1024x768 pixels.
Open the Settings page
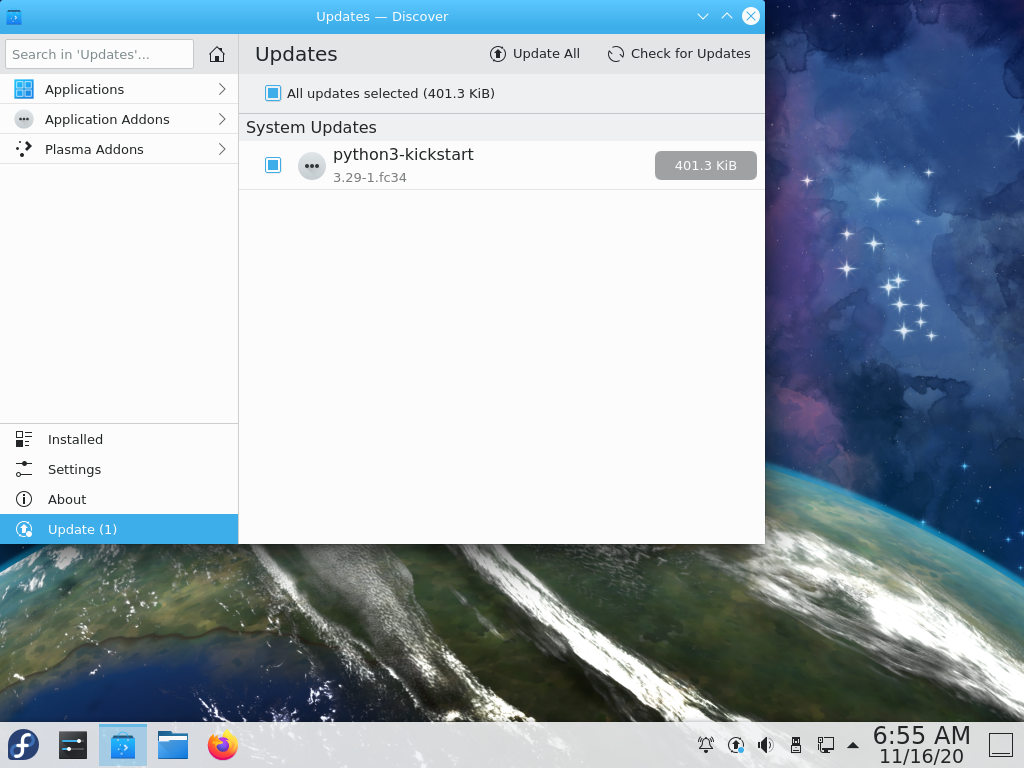point(119,470)
